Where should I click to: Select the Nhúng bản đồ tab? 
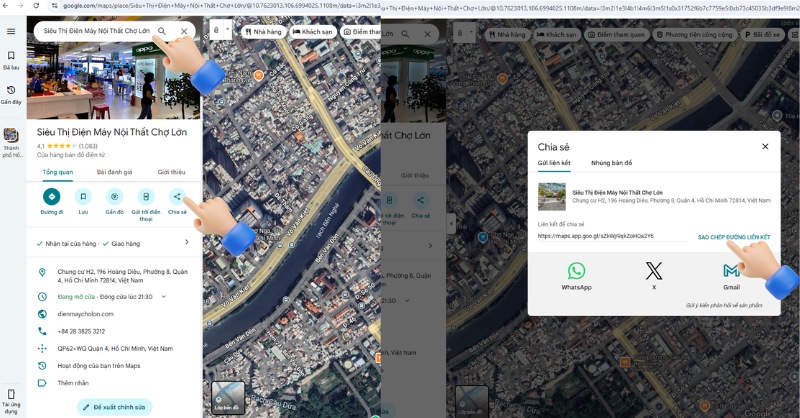point(611,163)
